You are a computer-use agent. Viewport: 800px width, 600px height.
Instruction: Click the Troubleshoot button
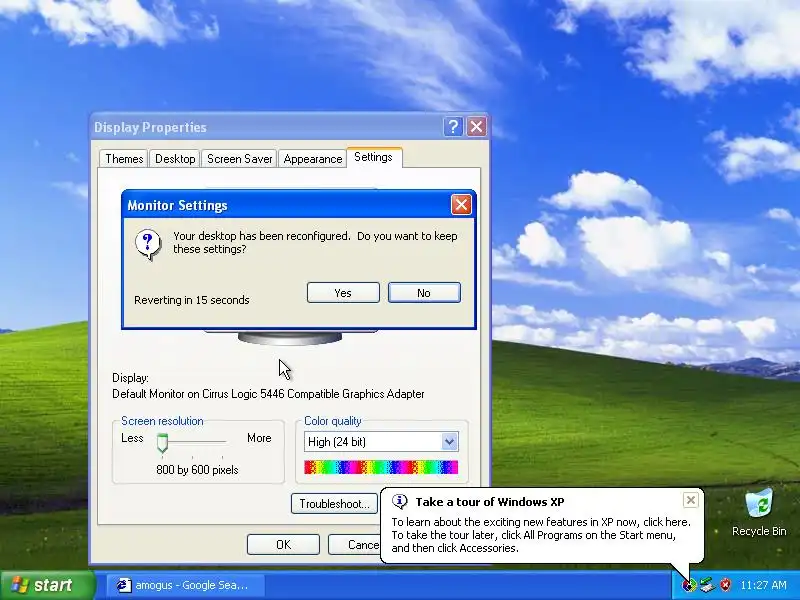(x=335, y=504)
